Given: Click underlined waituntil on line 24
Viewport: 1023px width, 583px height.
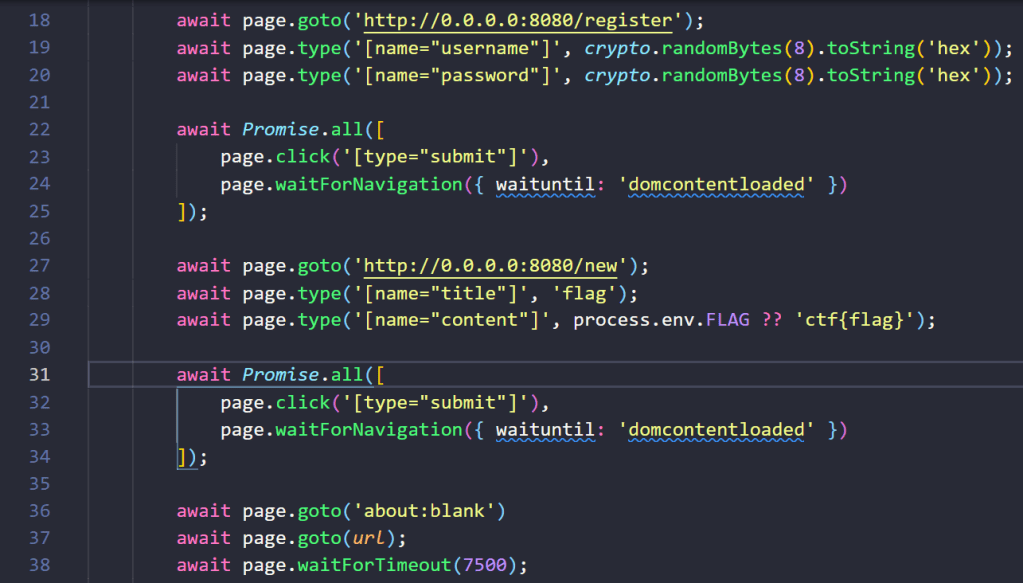Looking at the screenshot, I should click(549, 184).
